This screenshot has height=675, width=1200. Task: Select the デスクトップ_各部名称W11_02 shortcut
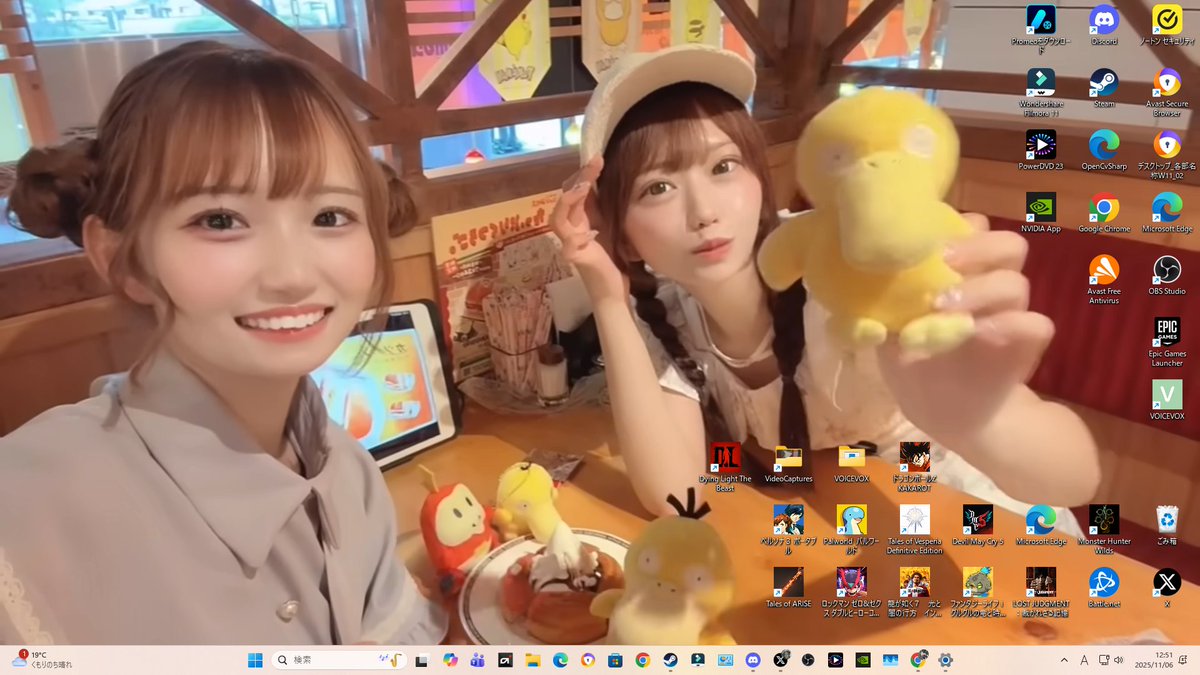(x=1166, y=155)
